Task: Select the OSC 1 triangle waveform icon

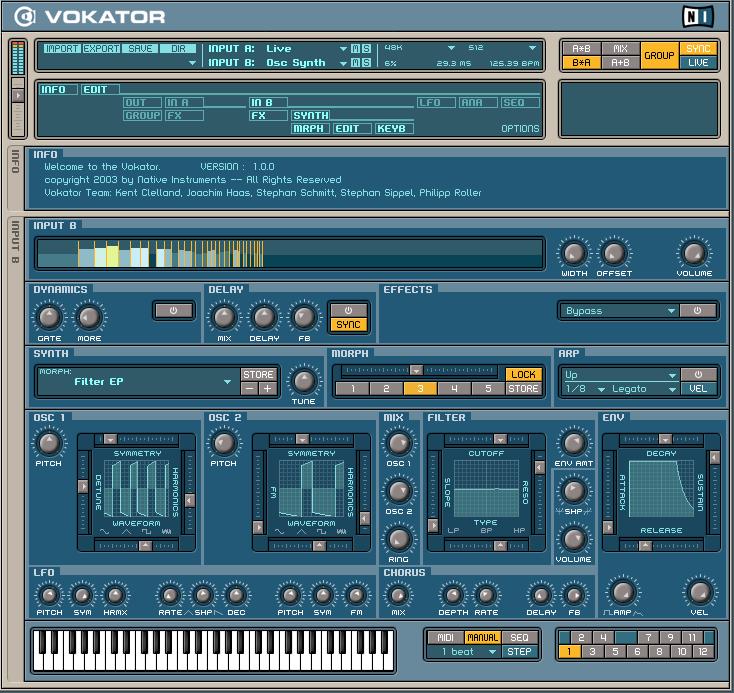Action: click(127, 532)
